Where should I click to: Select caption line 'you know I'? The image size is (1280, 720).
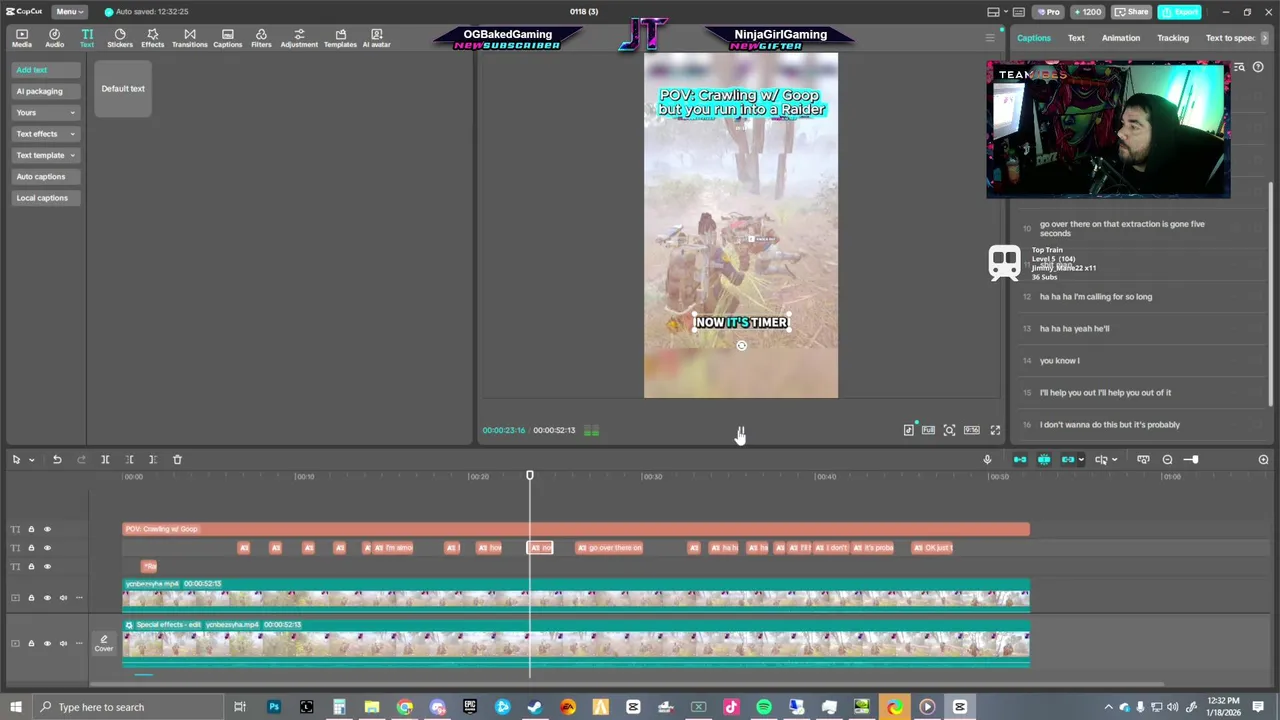pos(1140,361)
